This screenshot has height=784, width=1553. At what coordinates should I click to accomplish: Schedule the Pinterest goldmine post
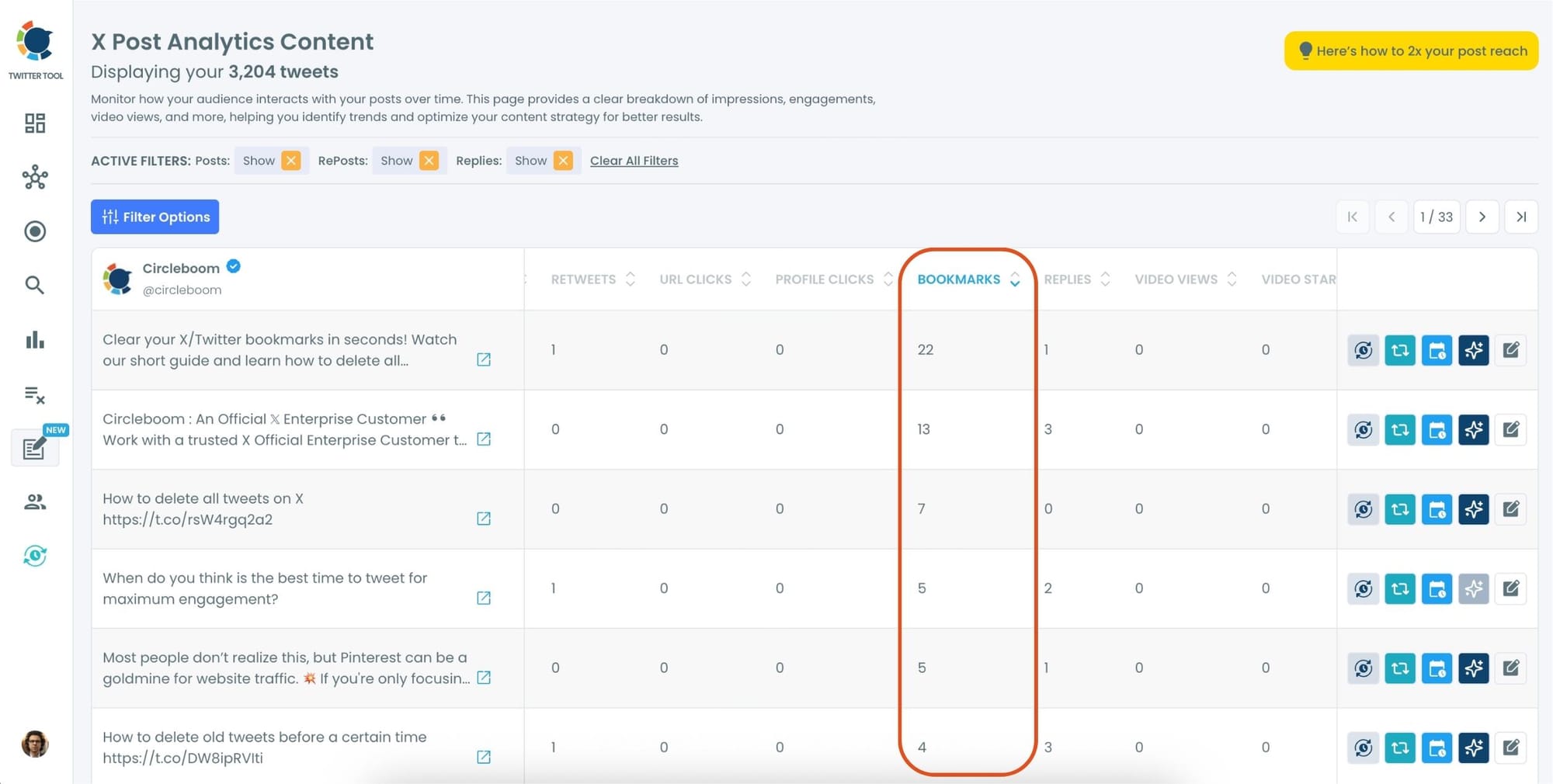tap(1437, 668)
